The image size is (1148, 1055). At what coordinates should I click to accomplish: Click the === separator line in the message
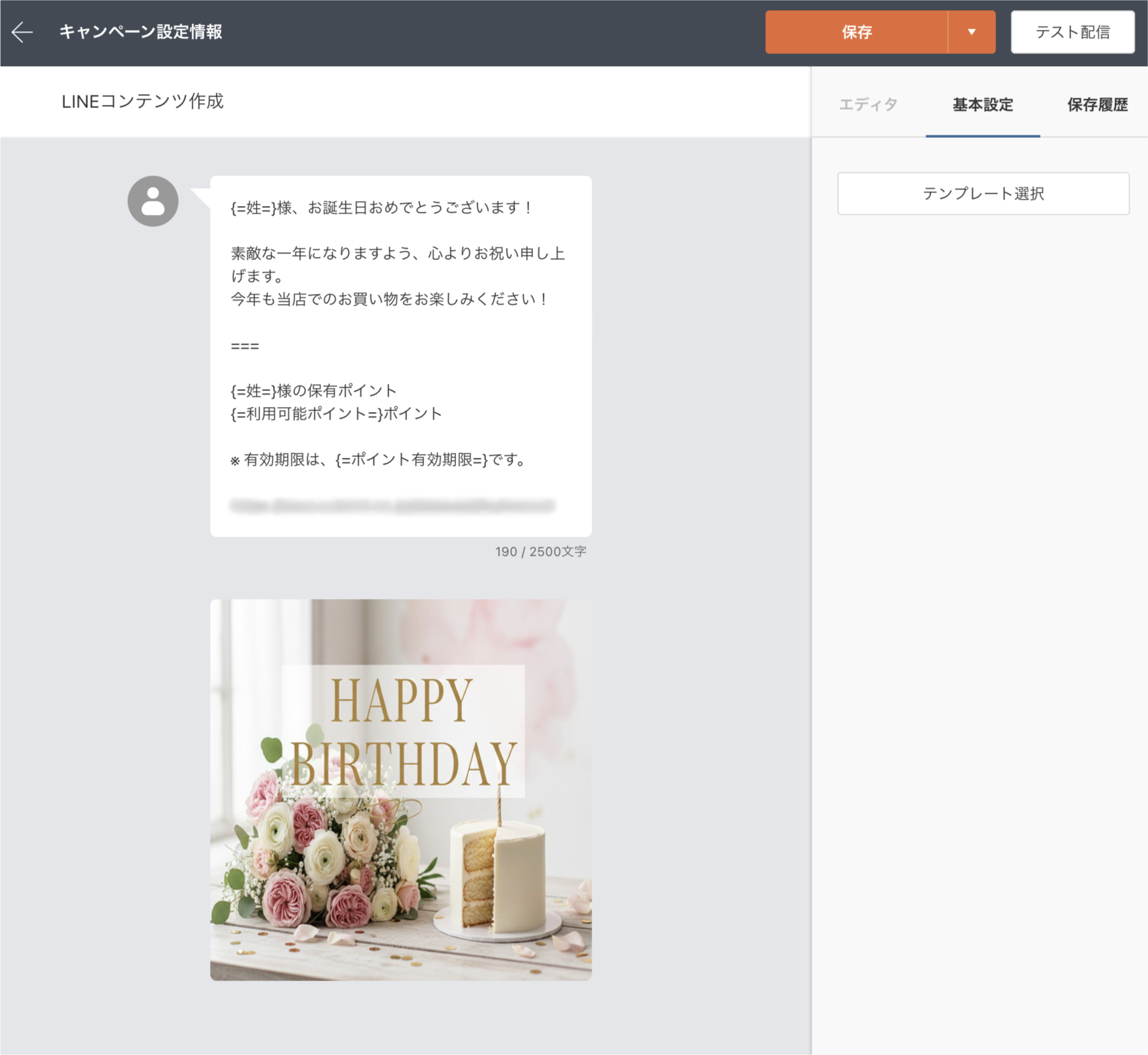tap(245, 346)
